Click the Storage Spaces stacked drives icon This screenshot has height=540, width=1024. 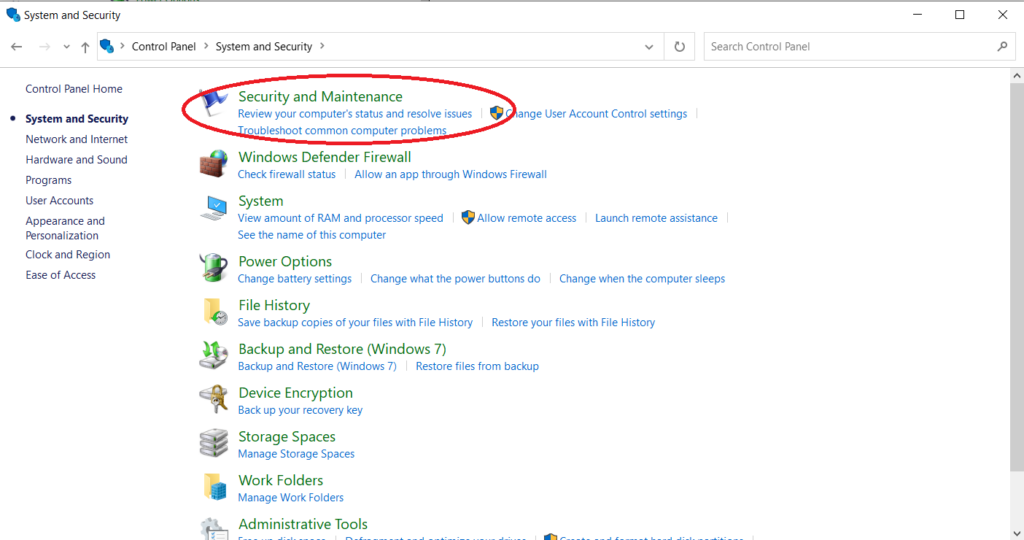(x=214, y=443)
